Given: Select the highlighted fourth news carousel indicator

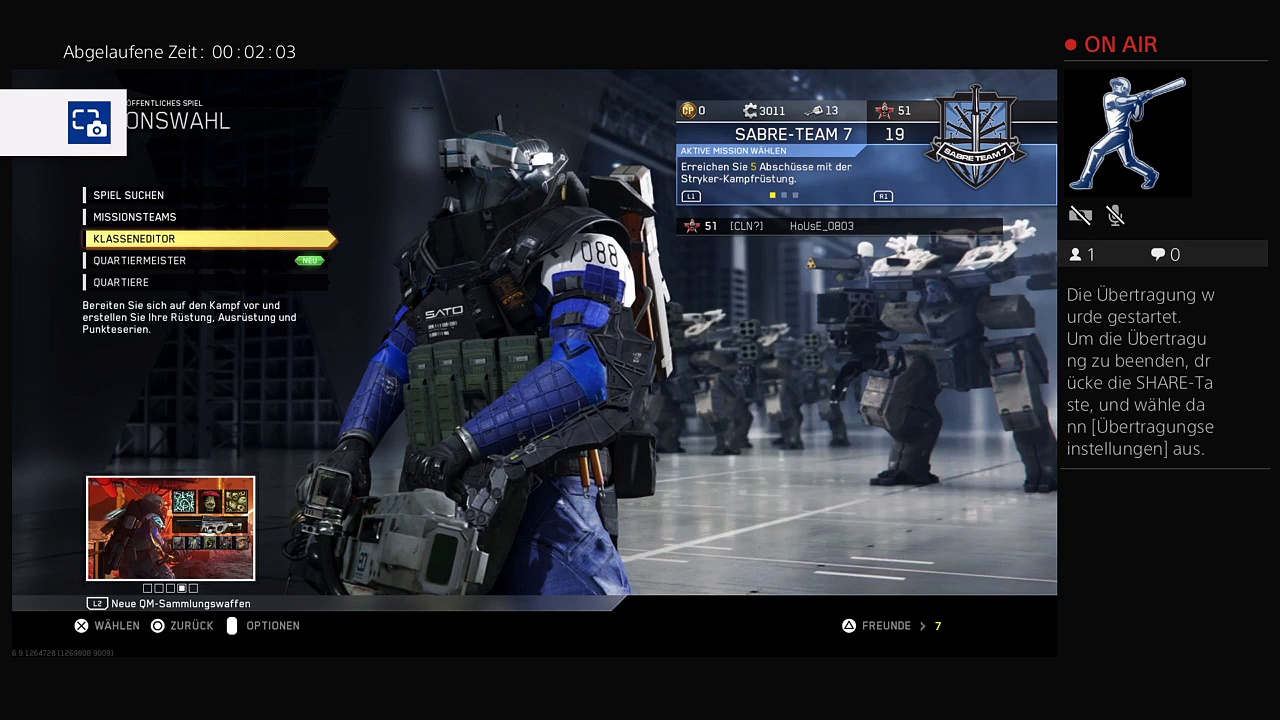Looking at the screenshot, I should 182,588.
